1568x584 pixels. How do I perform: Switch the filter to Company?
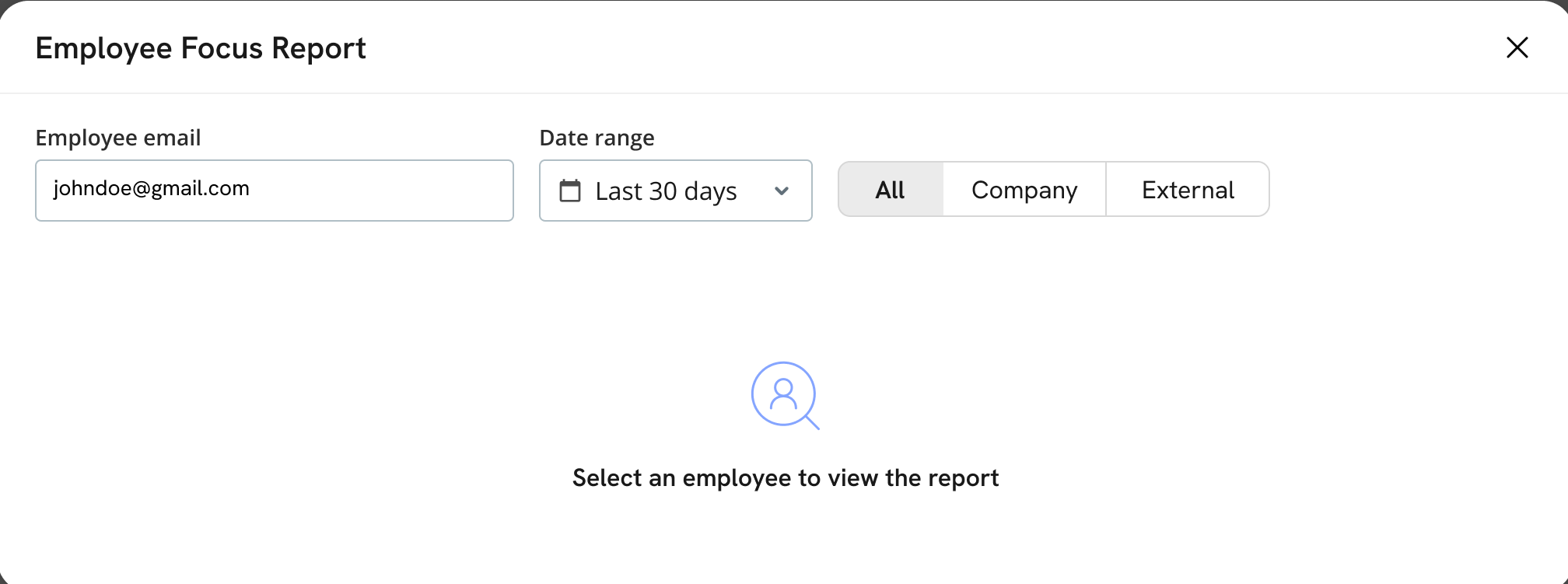point(1024,190)
